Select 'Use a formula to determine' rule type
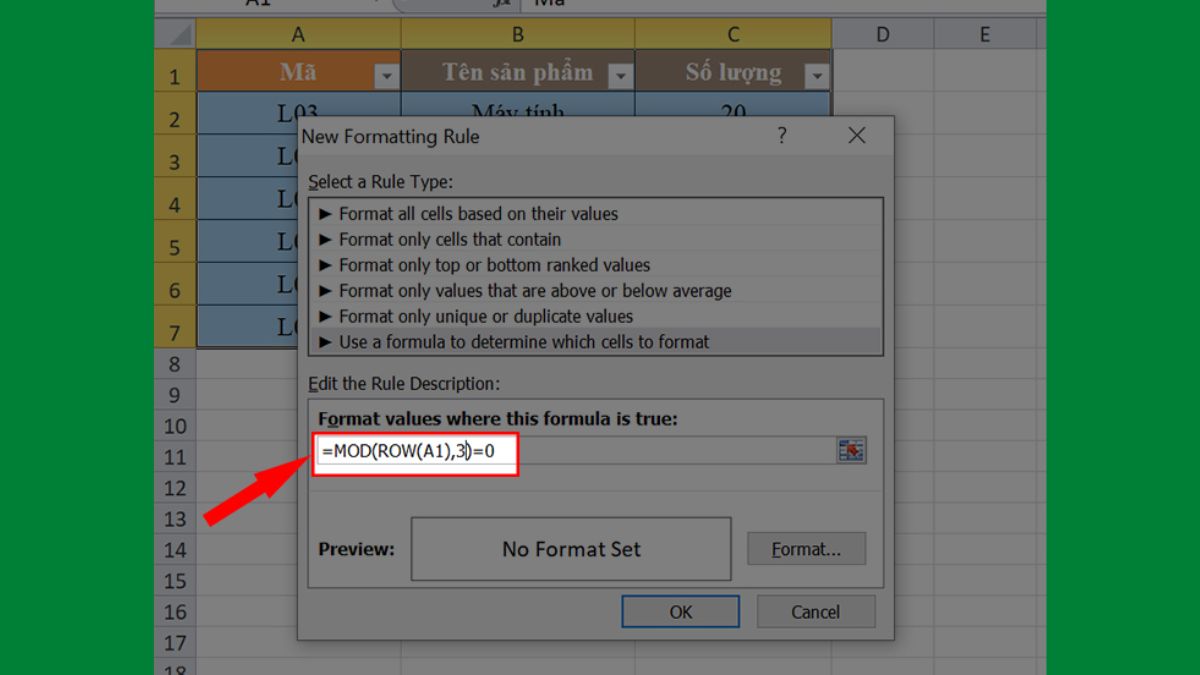The width and height of the screenshot is (1200, 675). pos(524,342)
